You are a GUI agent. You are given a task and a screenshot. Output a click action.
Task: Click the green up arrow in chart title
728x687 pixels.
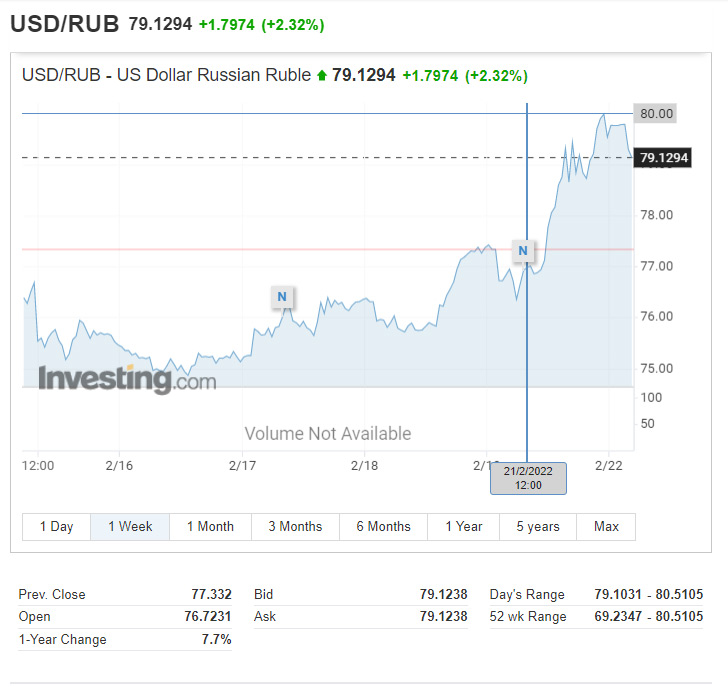322,75
